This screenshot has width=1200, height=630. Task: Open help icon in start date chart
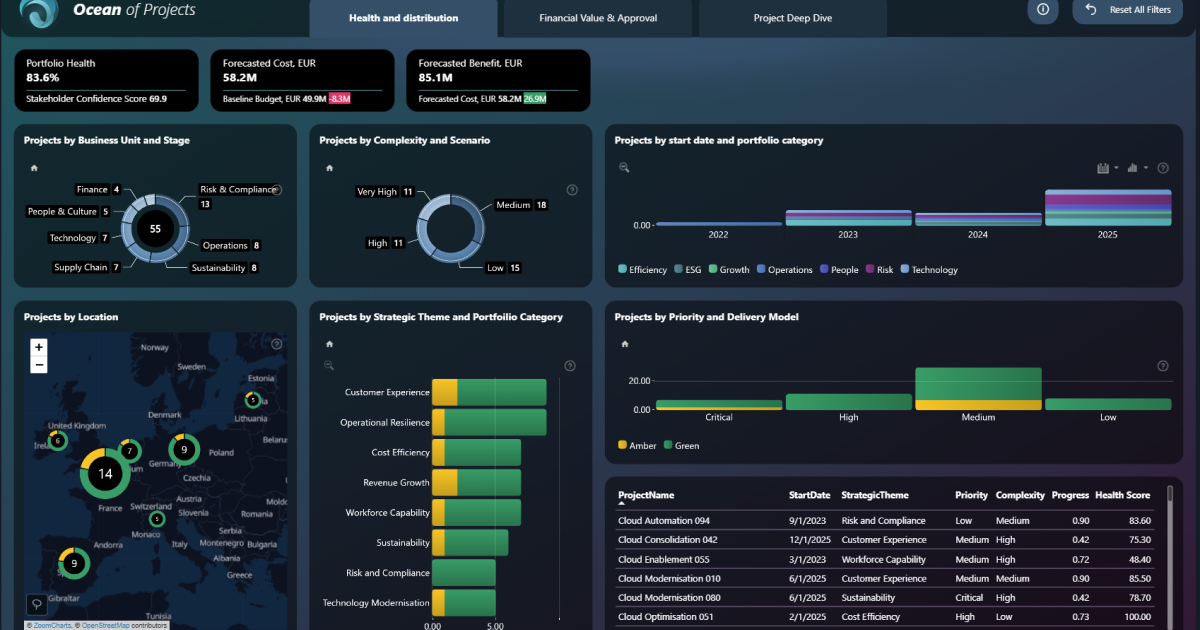(x=1163, y=168)
